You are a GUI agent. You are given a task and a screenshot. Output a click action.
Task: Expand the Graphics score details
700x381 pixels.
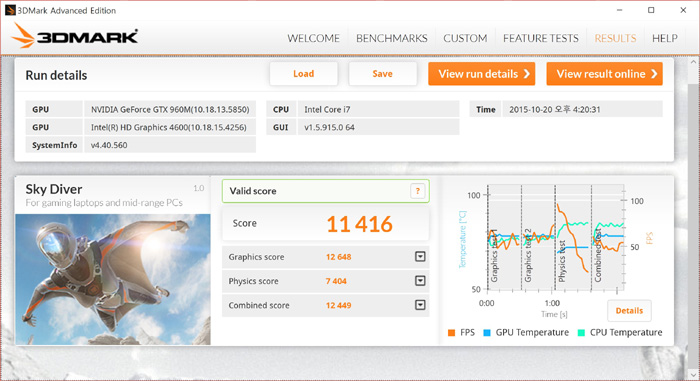[420, 257]
